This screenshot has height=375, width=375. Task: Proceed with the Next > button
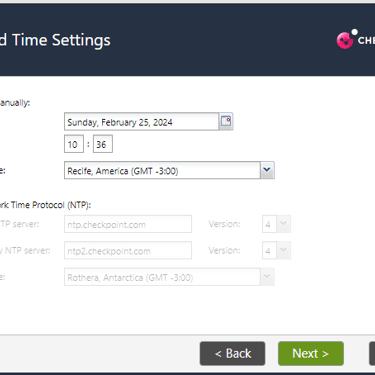coord(311,353)
